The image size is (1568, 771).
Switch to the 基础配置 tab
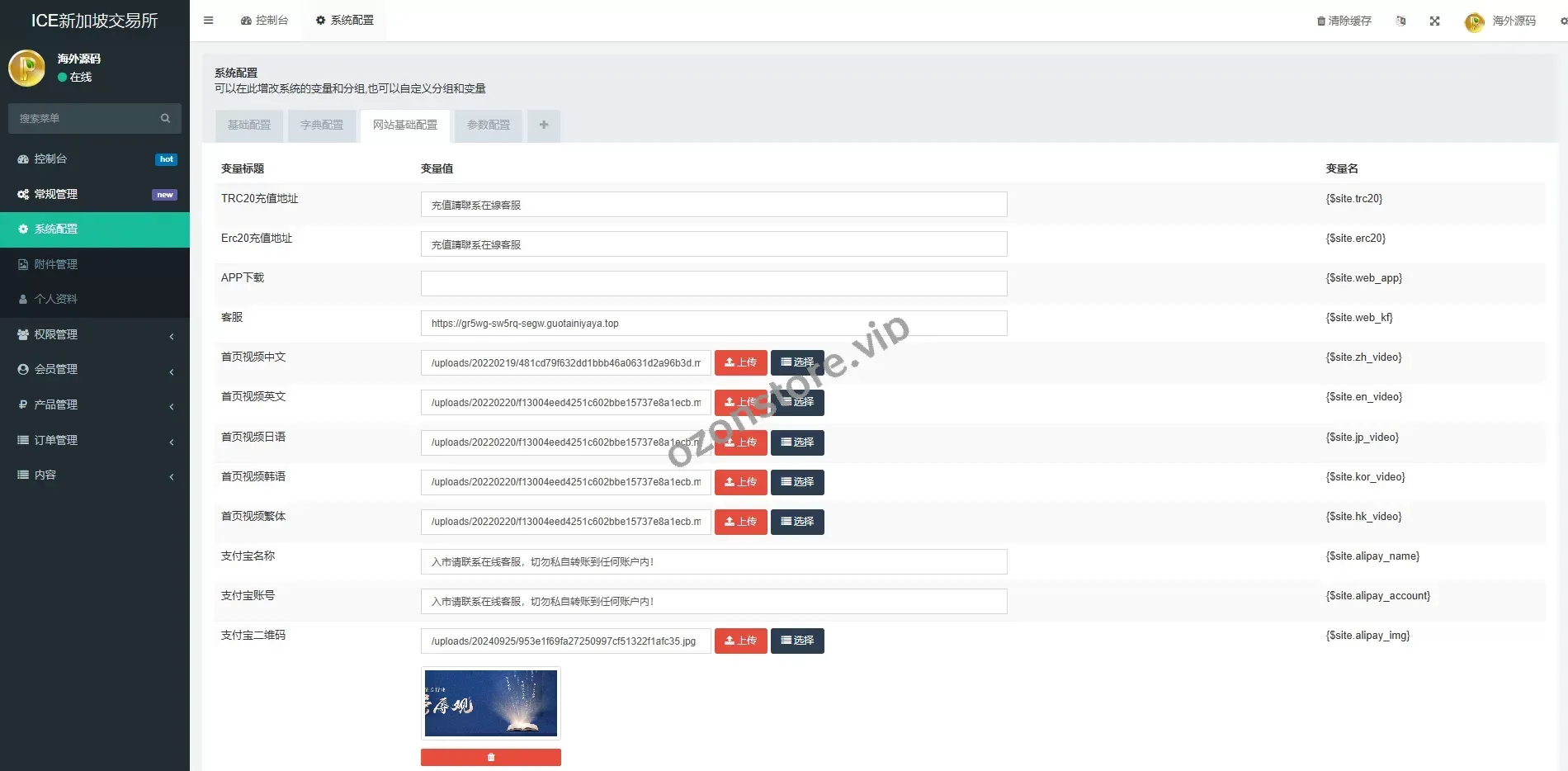tap(249, 125)
